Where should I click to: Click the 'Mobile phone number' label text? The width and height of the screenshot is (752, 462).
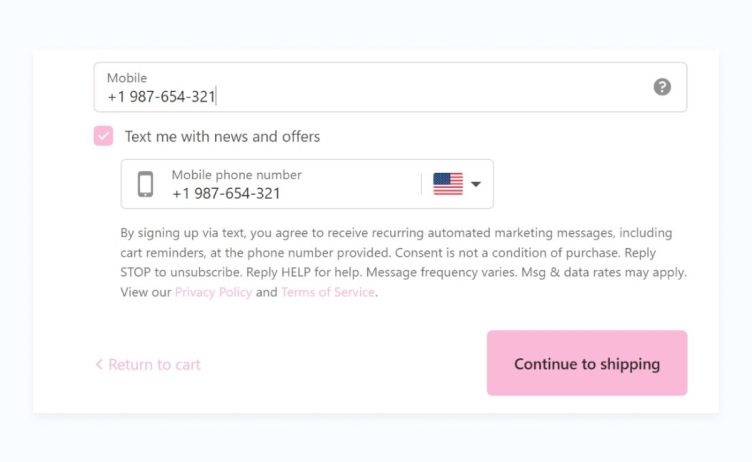[237, 175]
